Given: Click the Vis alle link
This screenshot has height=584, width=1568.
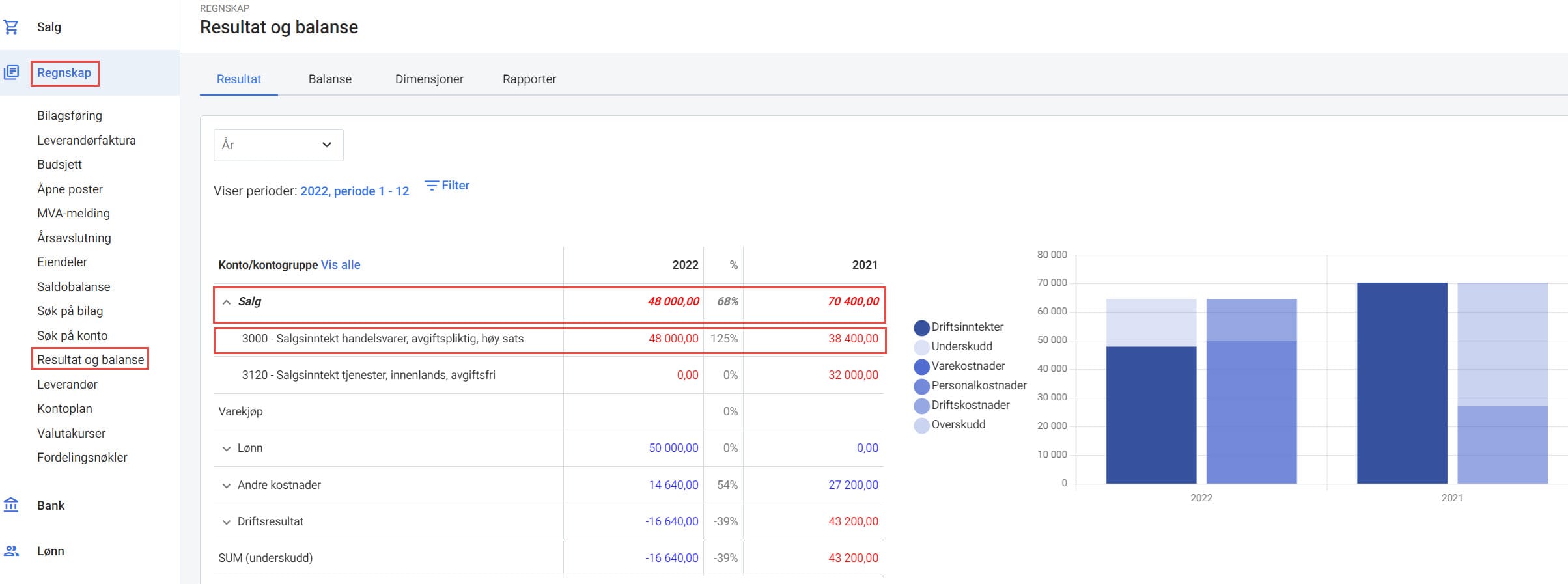Looking at the screenshot, I should 340,265.
